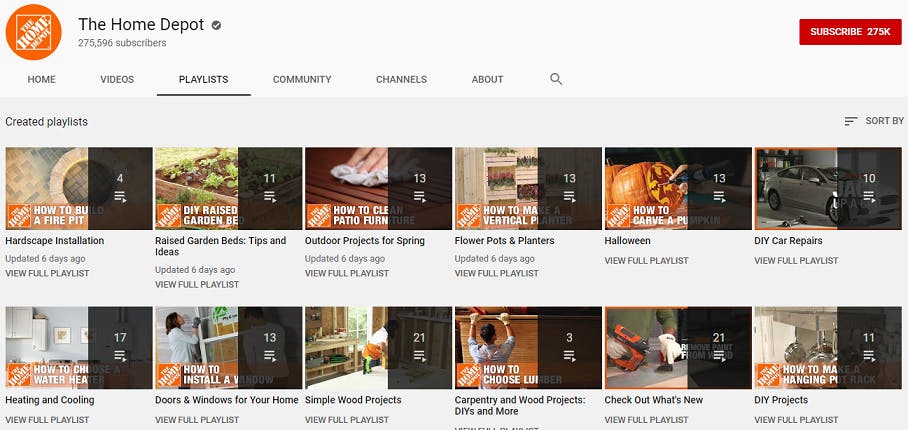Screen dimensions: 908x430
Task: View full playlist for Check Out What's New
Action: (647, 420)
